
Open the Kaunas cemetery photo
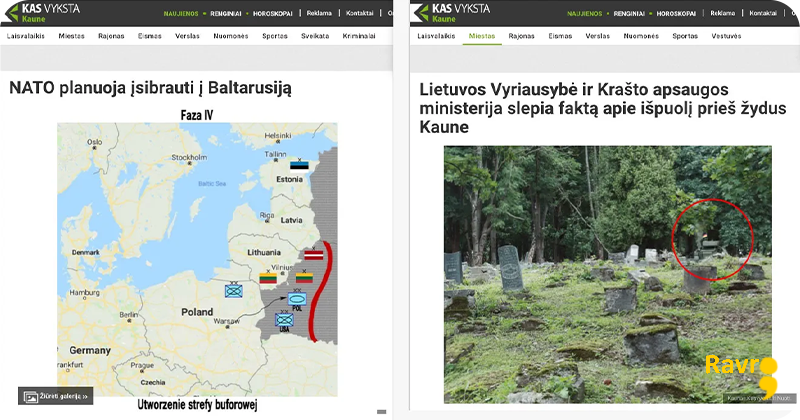pyautogui.click(x=607, y=275)
